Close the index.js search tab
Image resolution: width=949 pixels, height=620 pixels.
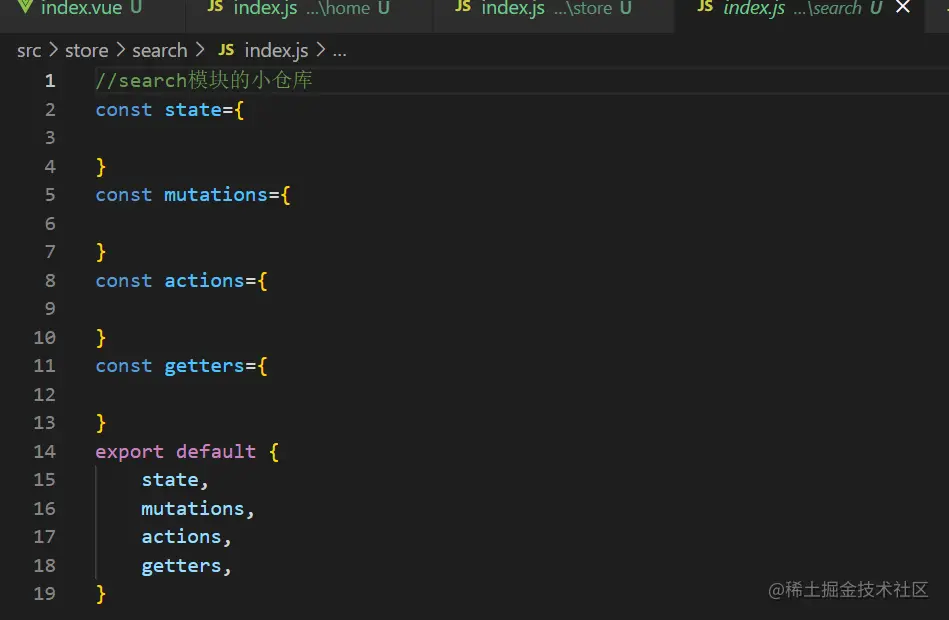tap(902, 7)
